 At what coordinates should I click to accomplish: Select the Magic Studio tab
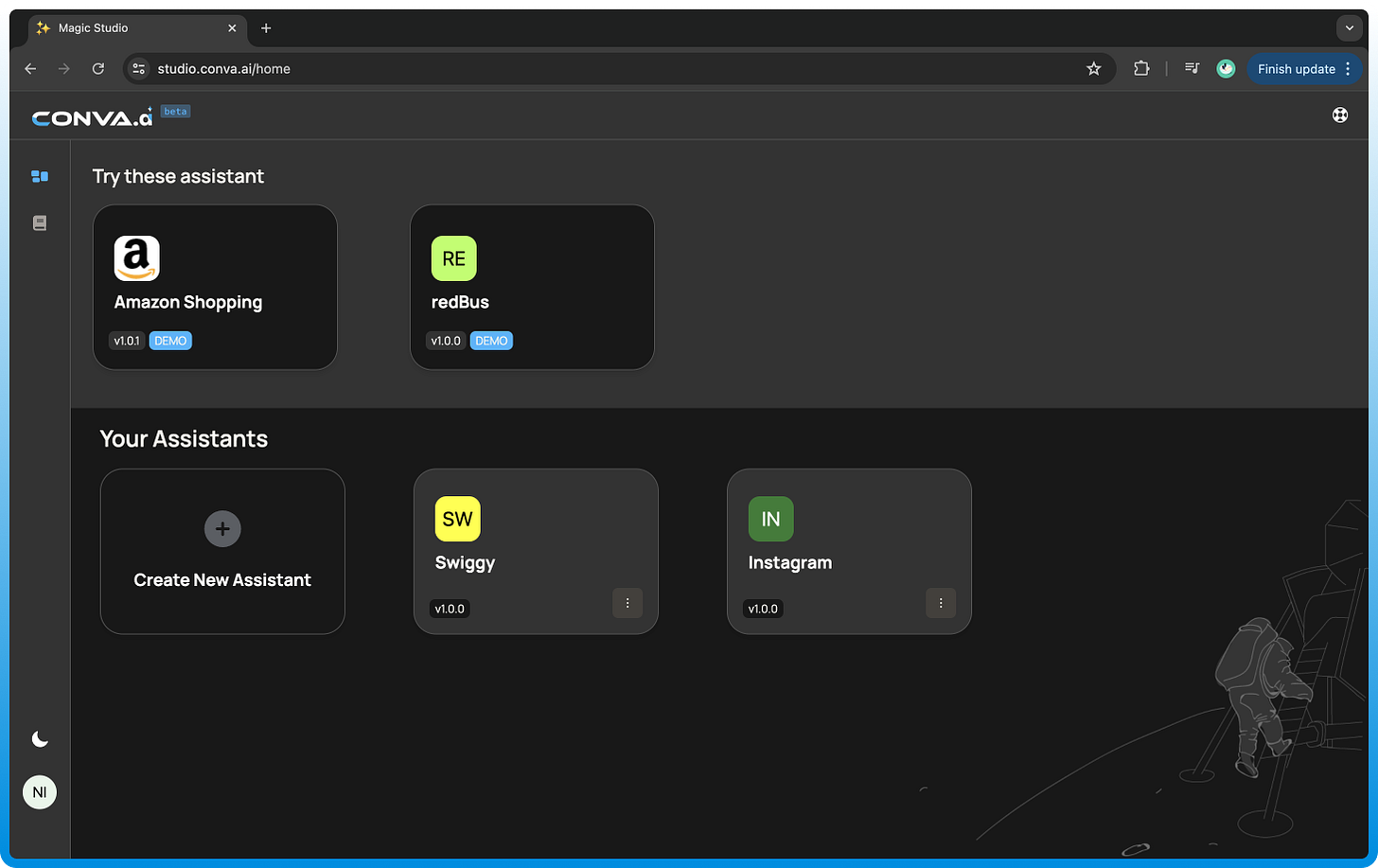point(138,28)
